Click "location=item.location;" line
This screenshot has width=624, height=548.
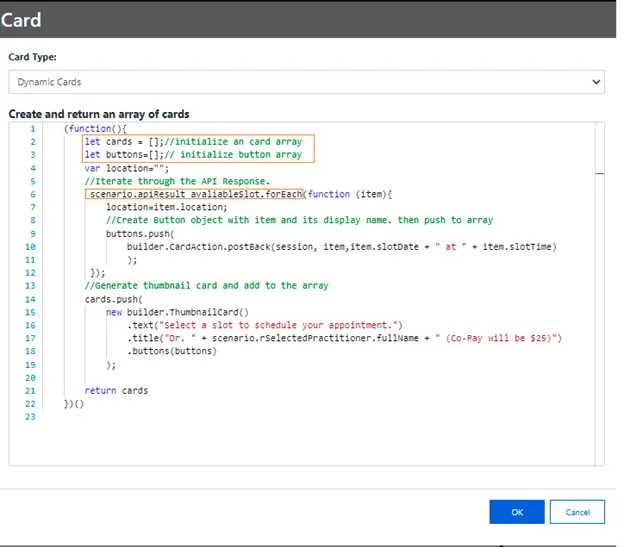166,207
